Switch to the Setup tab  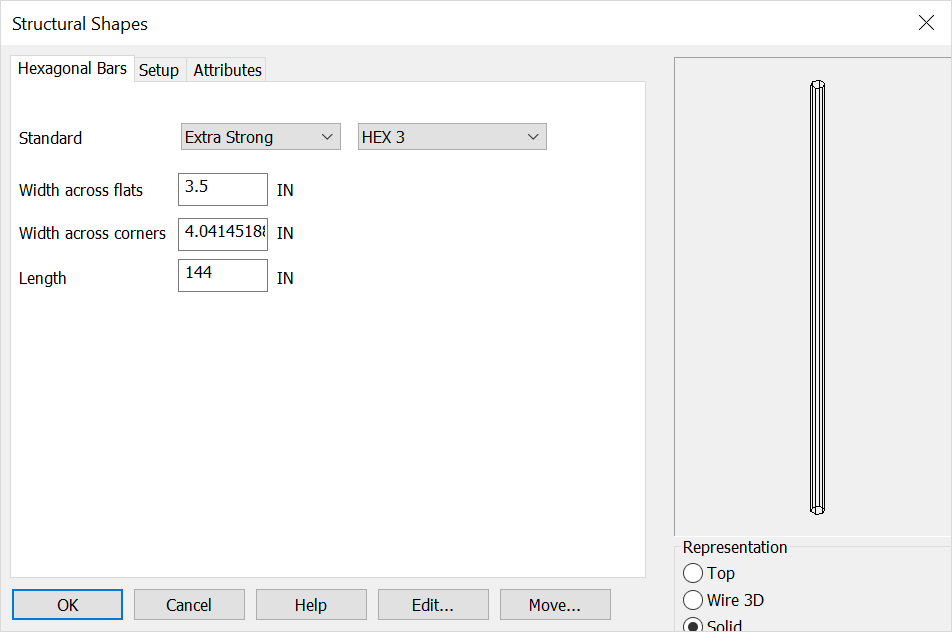pos(159,70)
